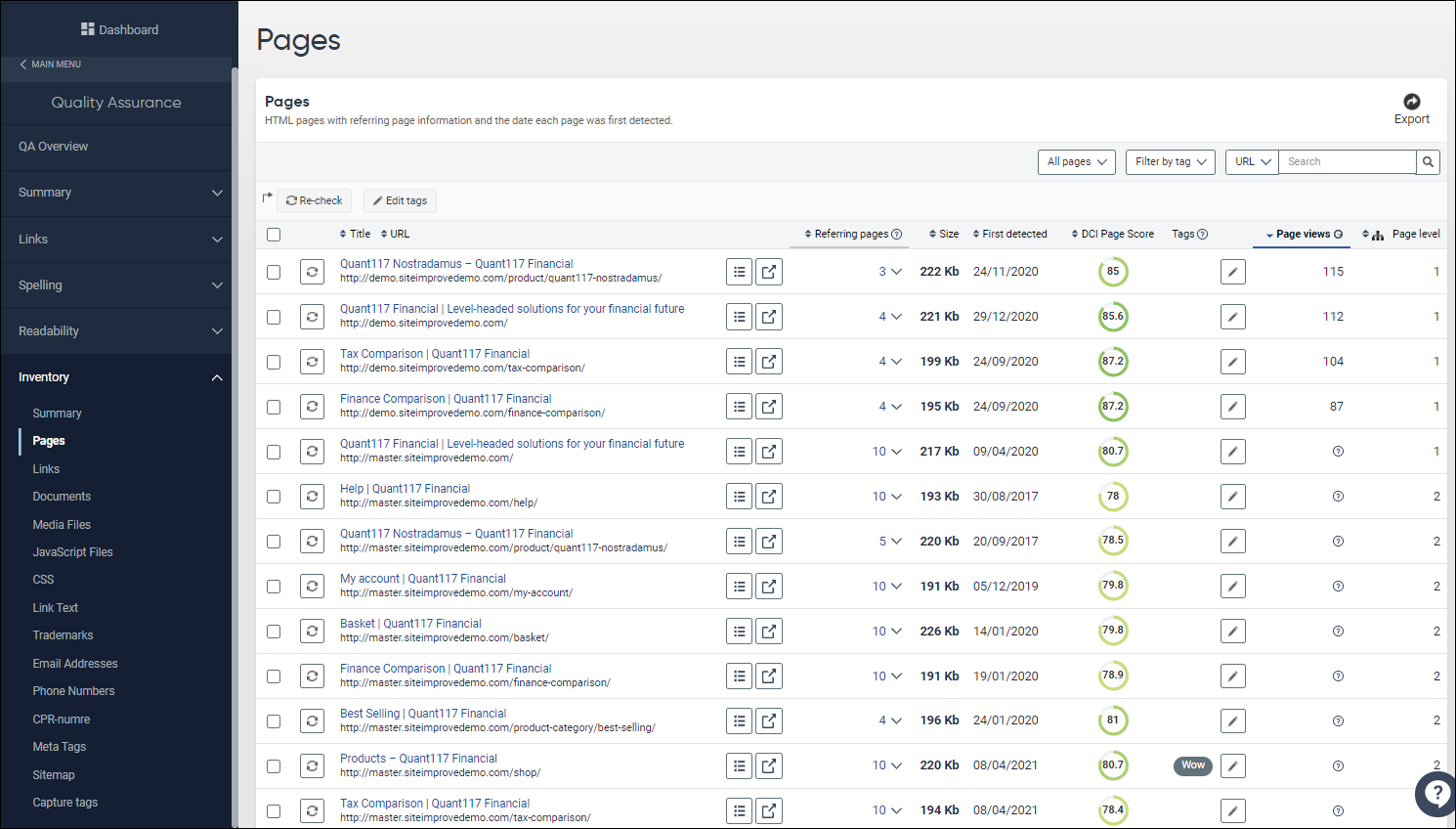Screen dimensions: 1456x829
Task: Navigate to the Dashboard menu item
Action: click(x=119, y=29)
